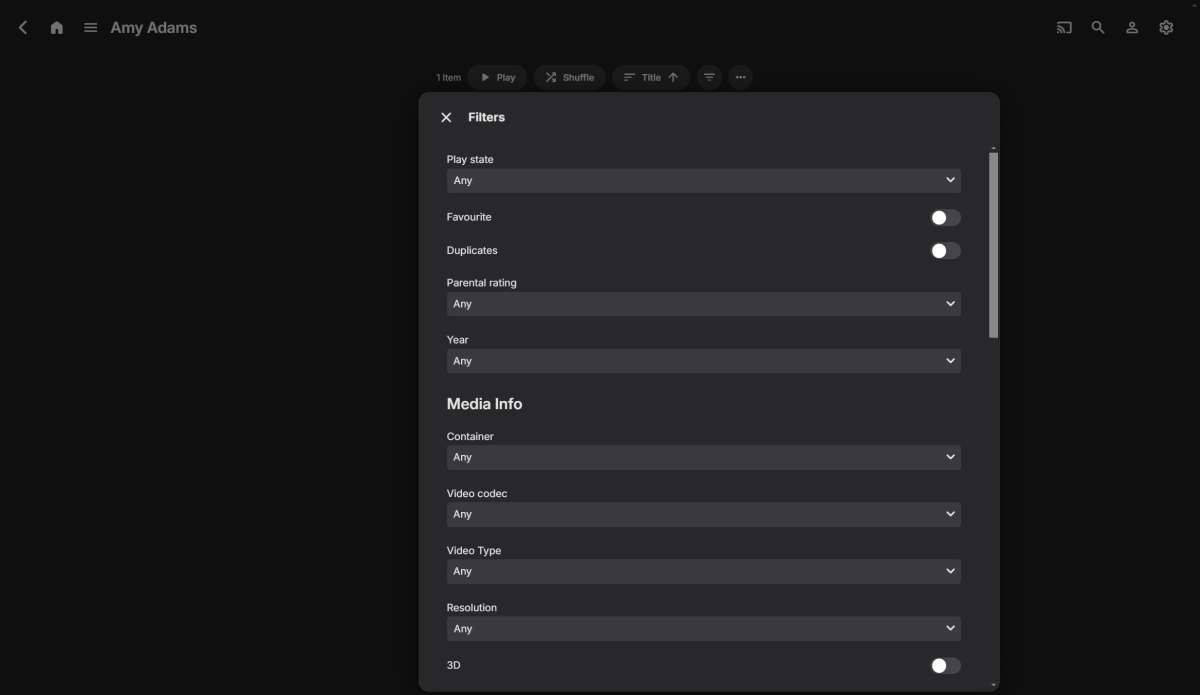Change the Title sort order
1200x695 pixels.
650,77
